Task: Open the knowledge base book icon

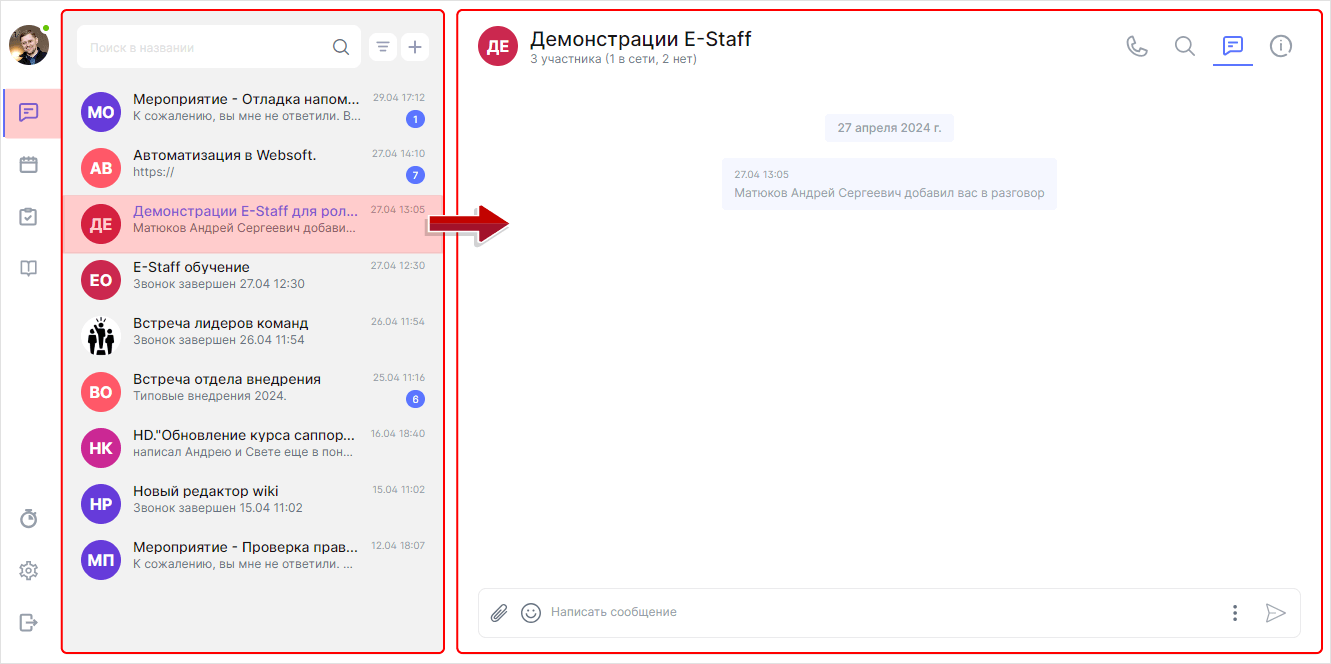Action: (x=29, y=267)
